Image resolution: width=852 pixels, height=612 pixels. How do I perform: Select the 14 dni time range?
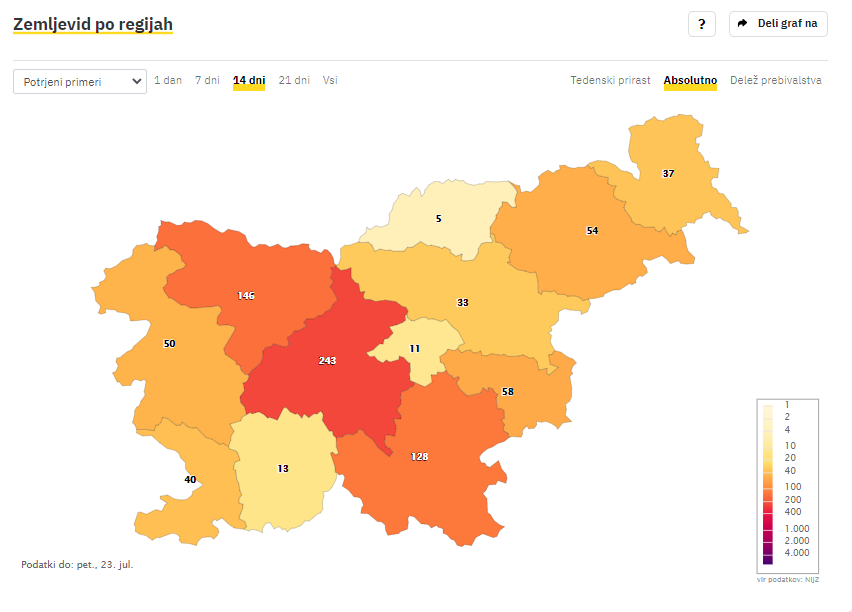[x=249, y=80]
